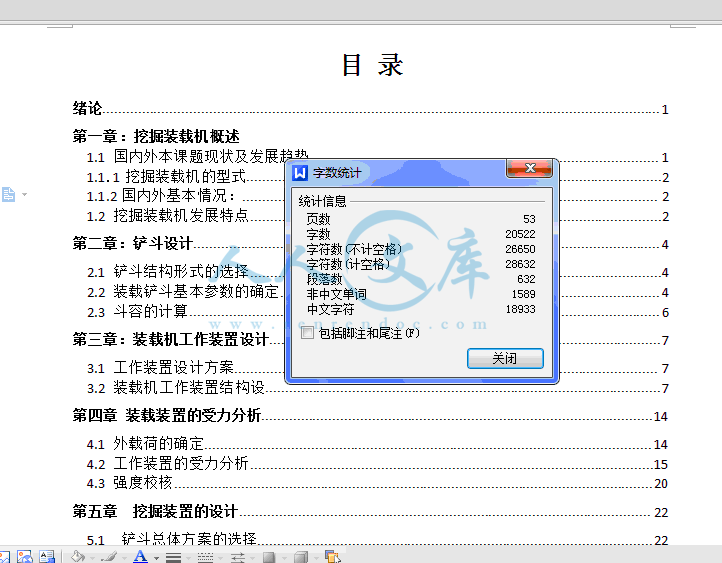The width and height of the screenshot is (722, 563).
Task: Open the dash style dropdown arrow
Action: [x=221, y=558]
